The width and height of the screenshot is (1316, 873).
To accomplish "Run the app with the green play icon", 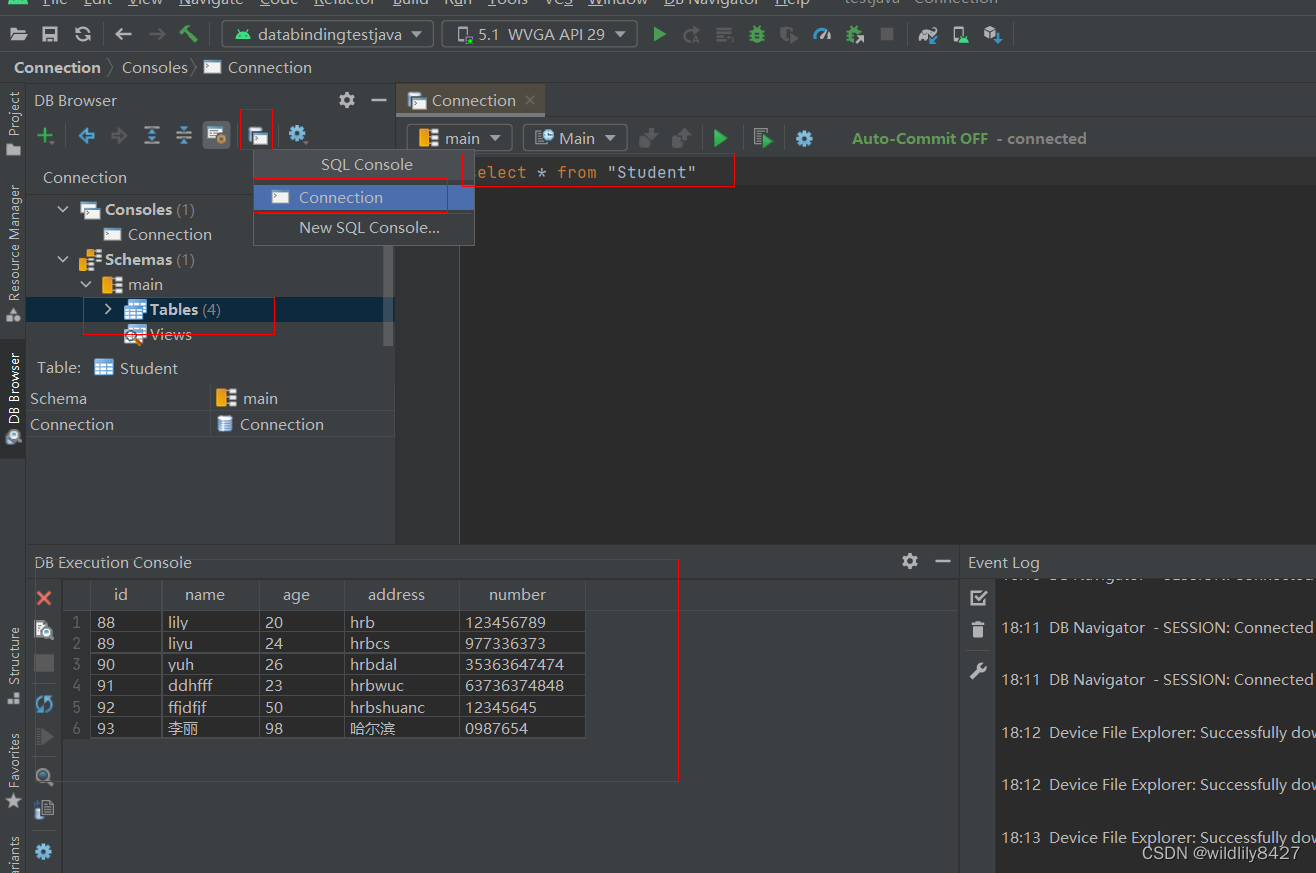I will 659,35.
